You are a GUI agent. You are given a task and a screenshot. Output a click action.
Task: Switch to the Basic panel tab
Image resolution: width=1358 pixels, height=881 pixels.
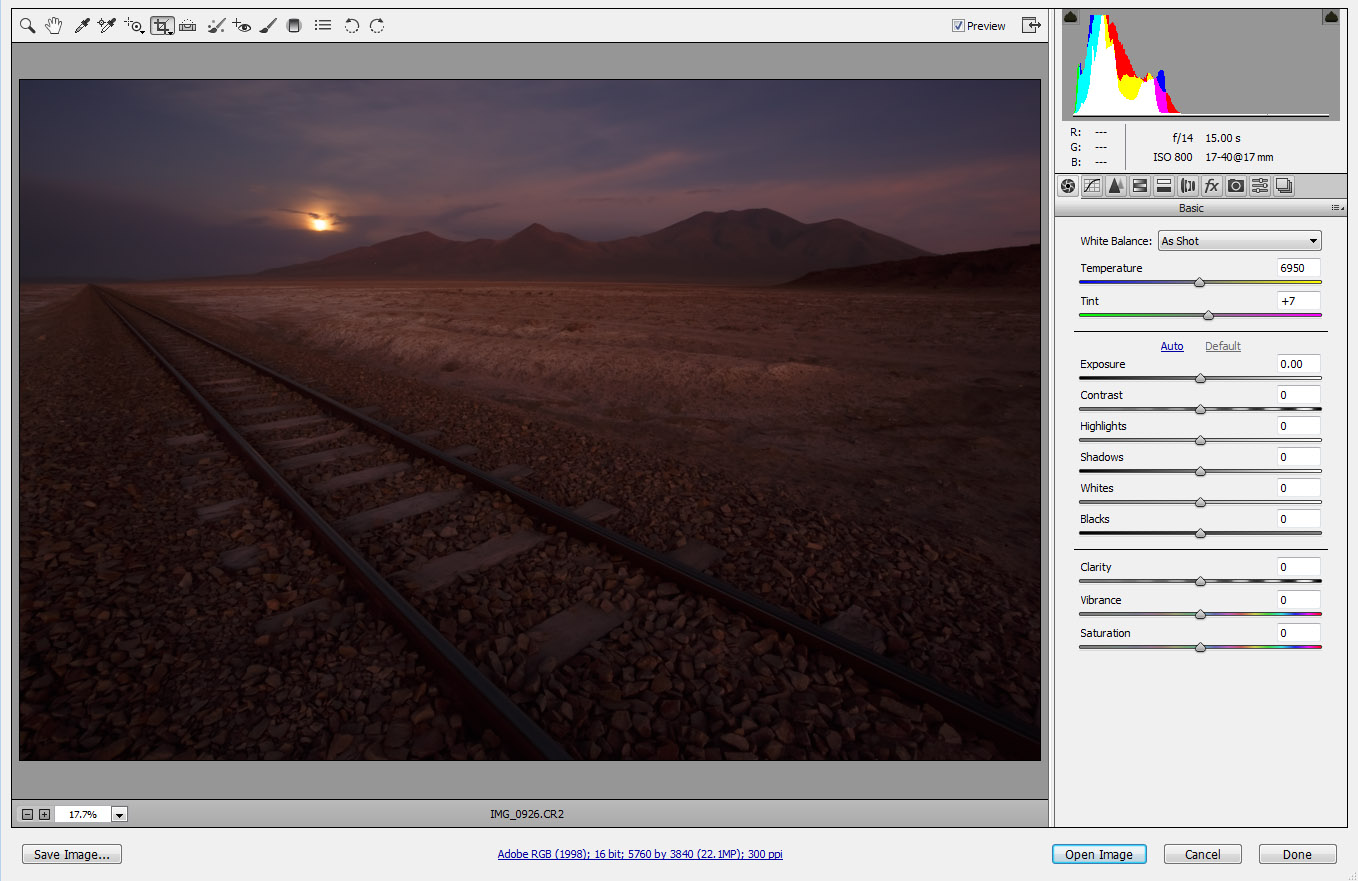coord(1068,186)
